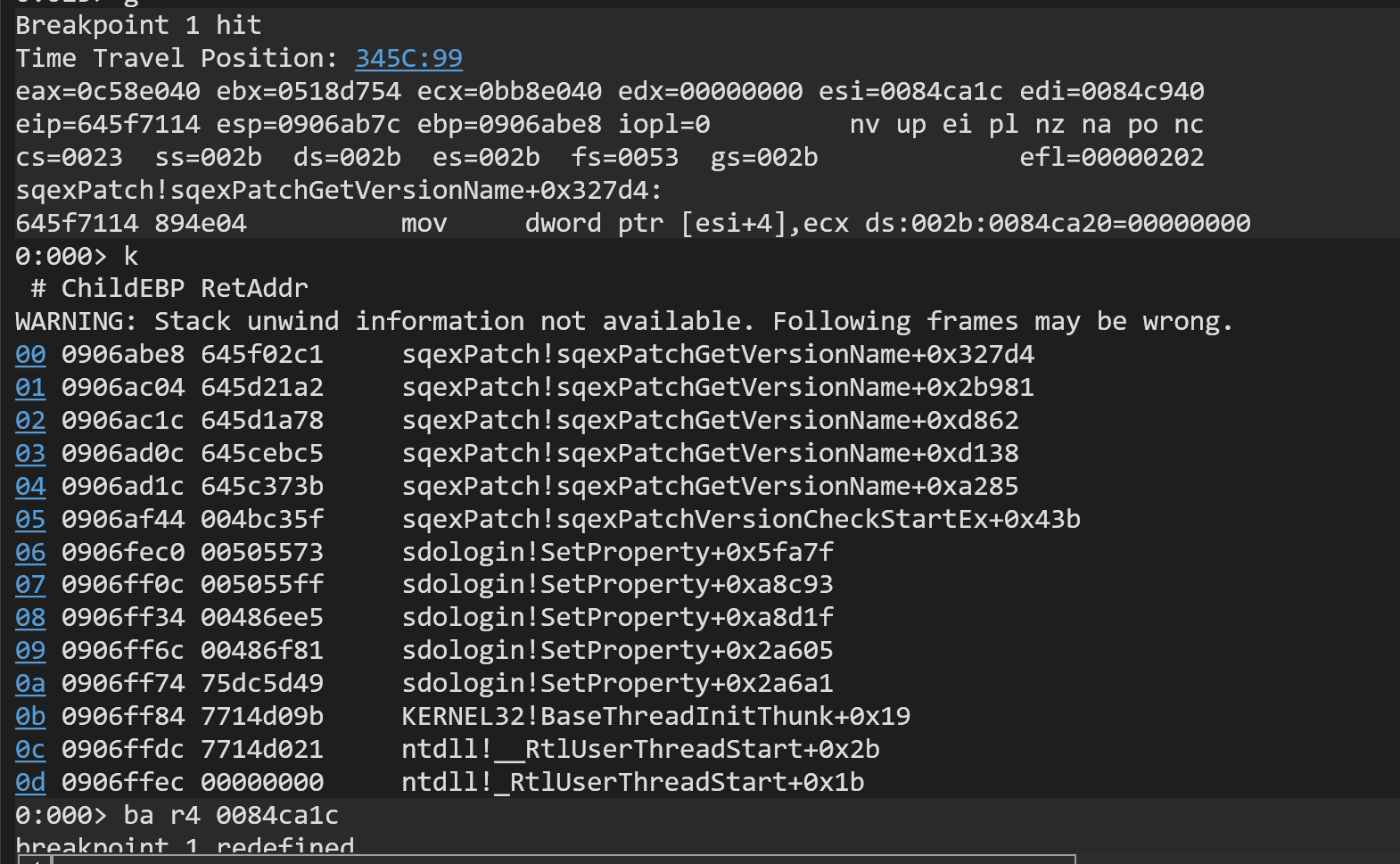Select stack frame 0a link
1400x864 pixels.
[30, 684]
